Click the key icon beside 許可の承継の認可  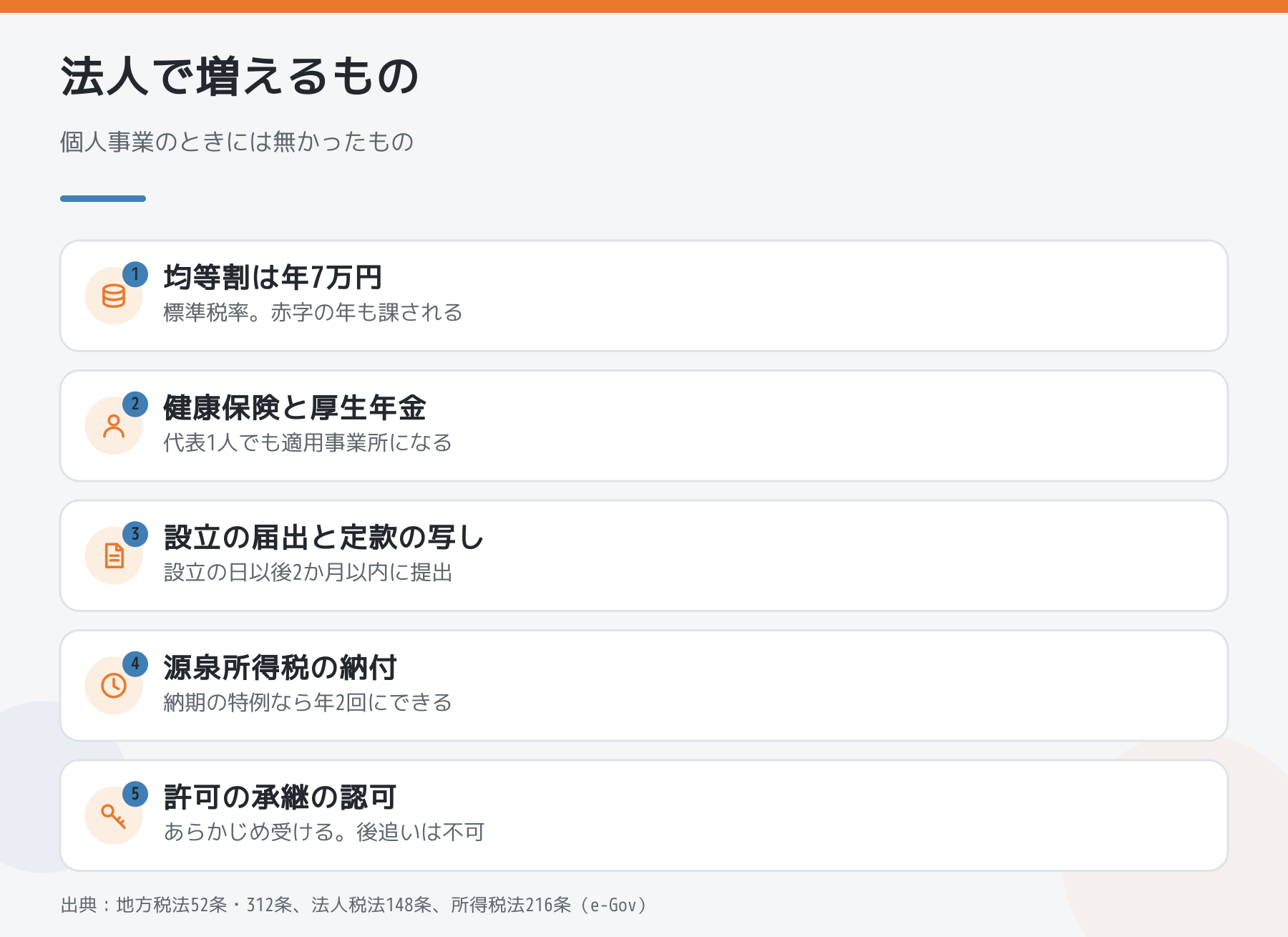click(x=114, y=815)
